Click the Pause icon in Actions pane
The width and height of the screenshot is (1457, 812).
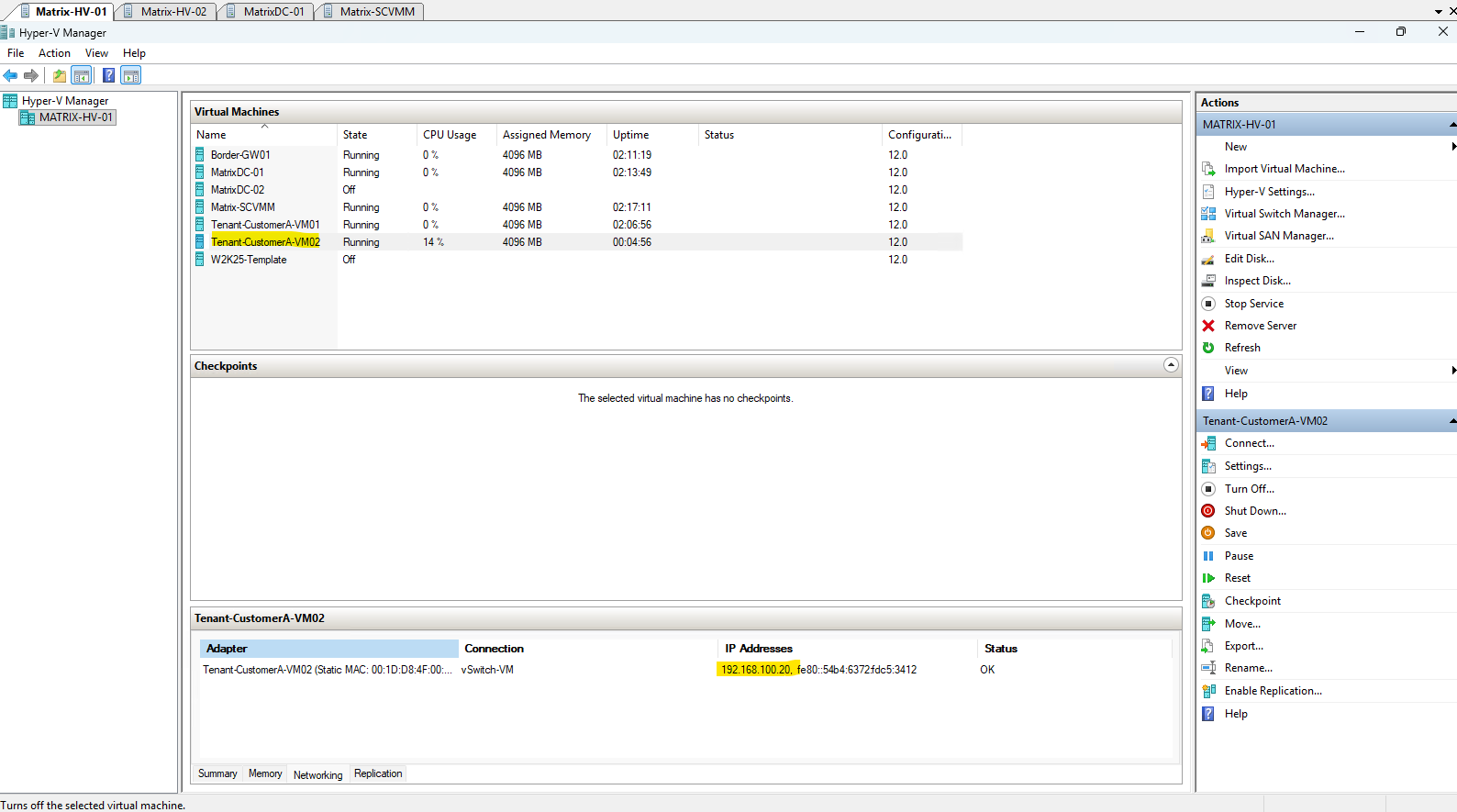coord(1208,556)
